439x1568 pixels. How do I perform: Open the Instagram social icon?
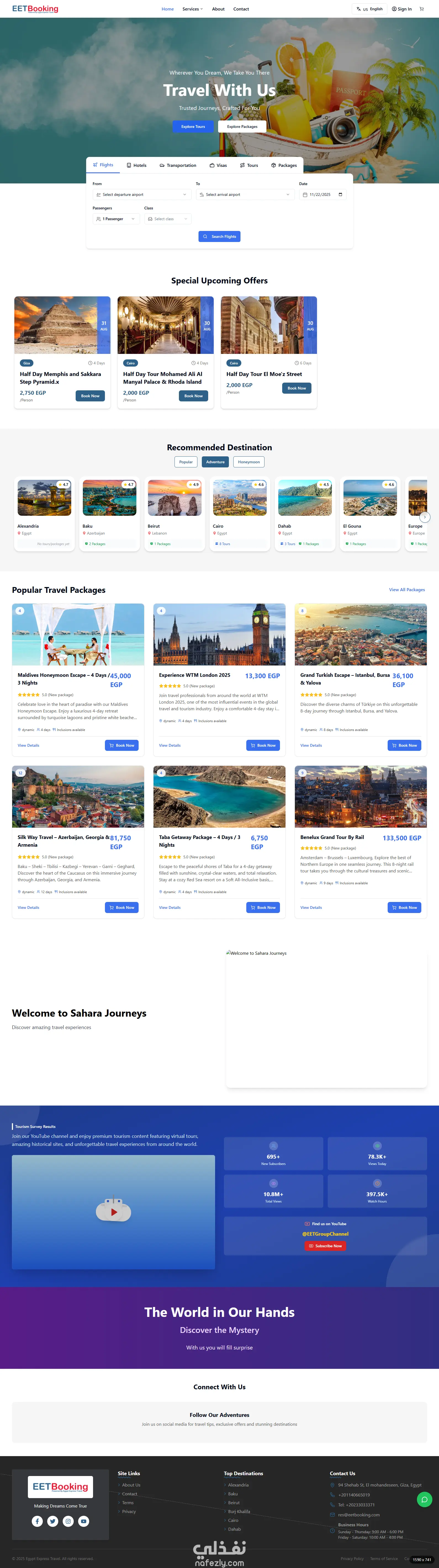[68, 1521]
